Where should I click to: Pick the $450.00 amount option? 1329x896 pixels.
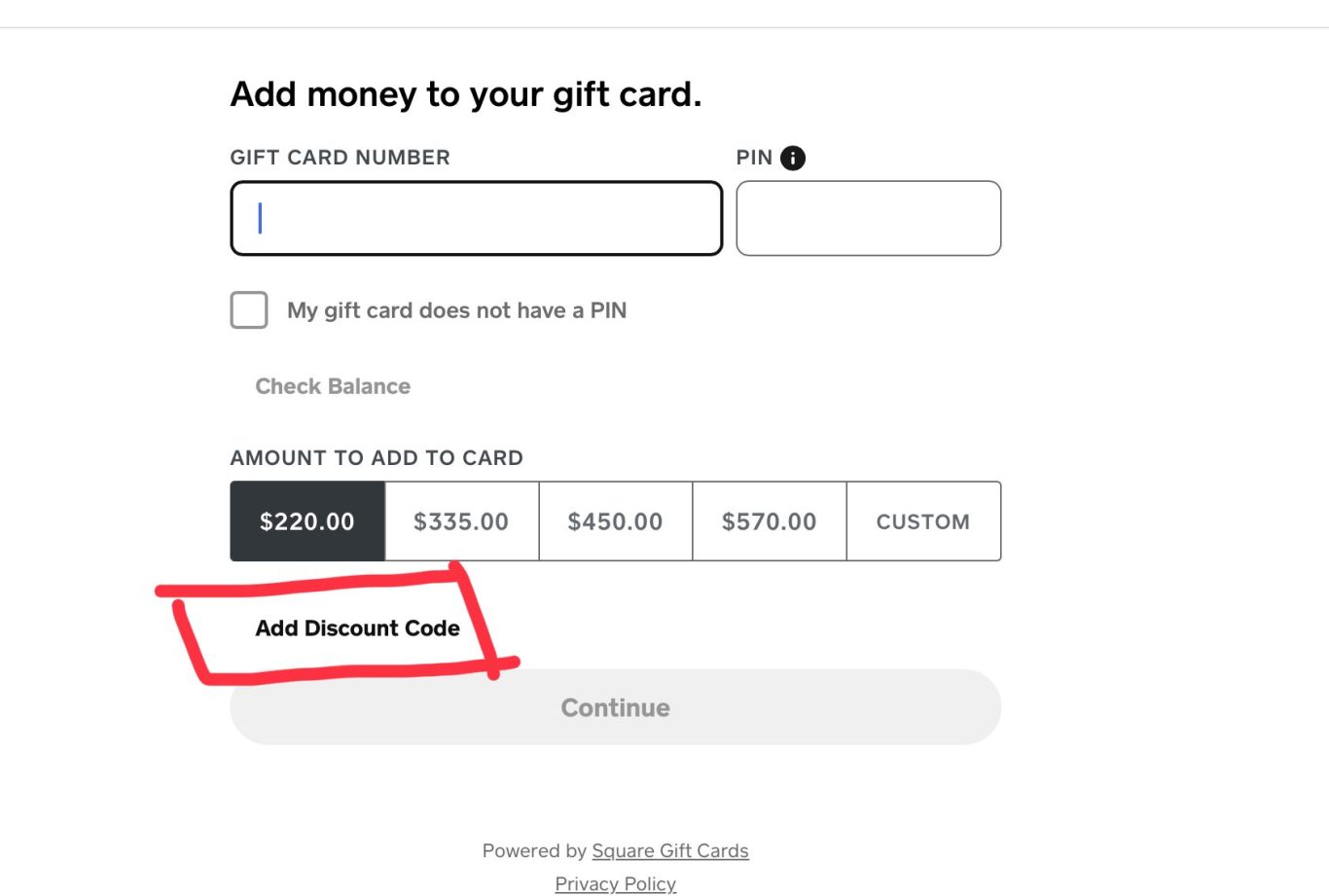click(x=615, y=521)
